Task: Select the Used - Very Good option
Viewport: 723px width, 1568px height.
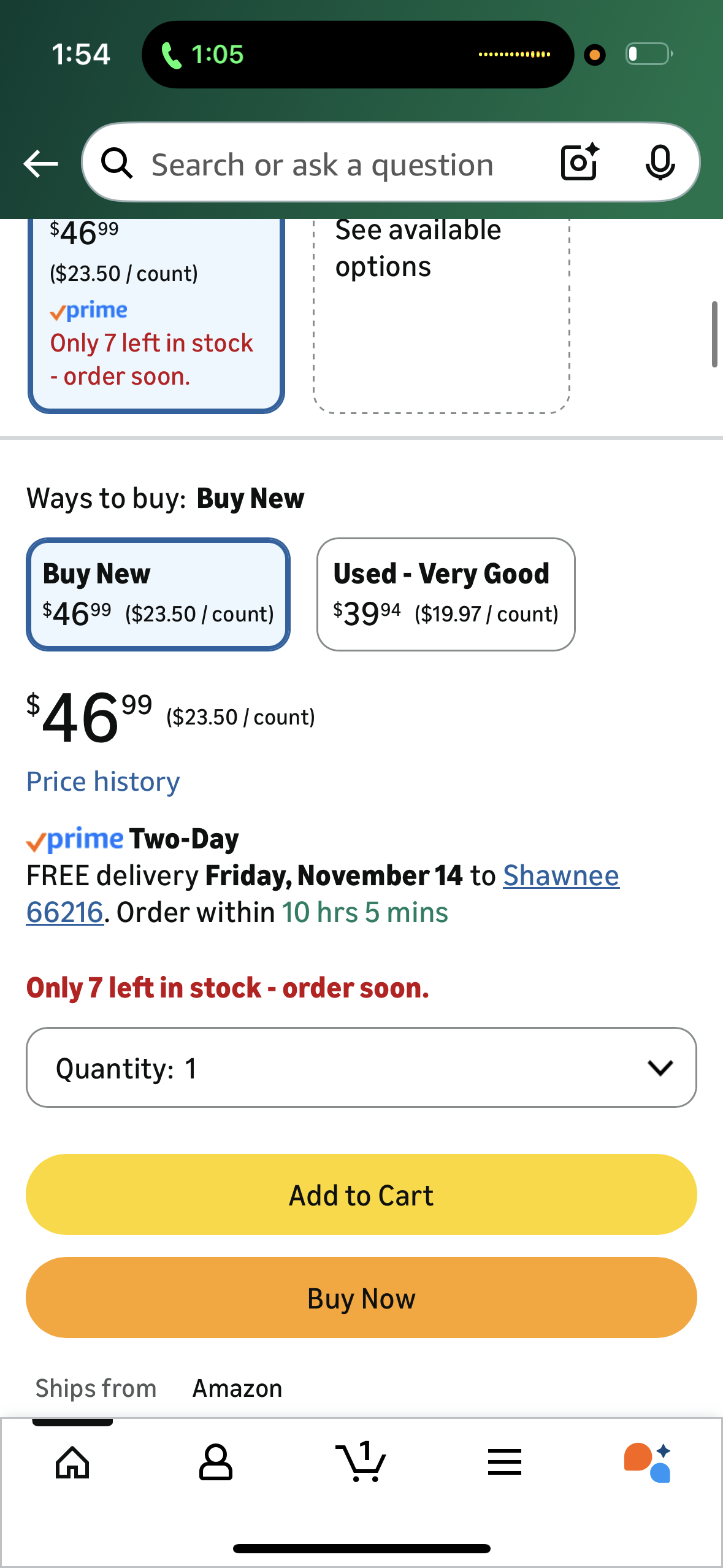Action: point(446,594)
